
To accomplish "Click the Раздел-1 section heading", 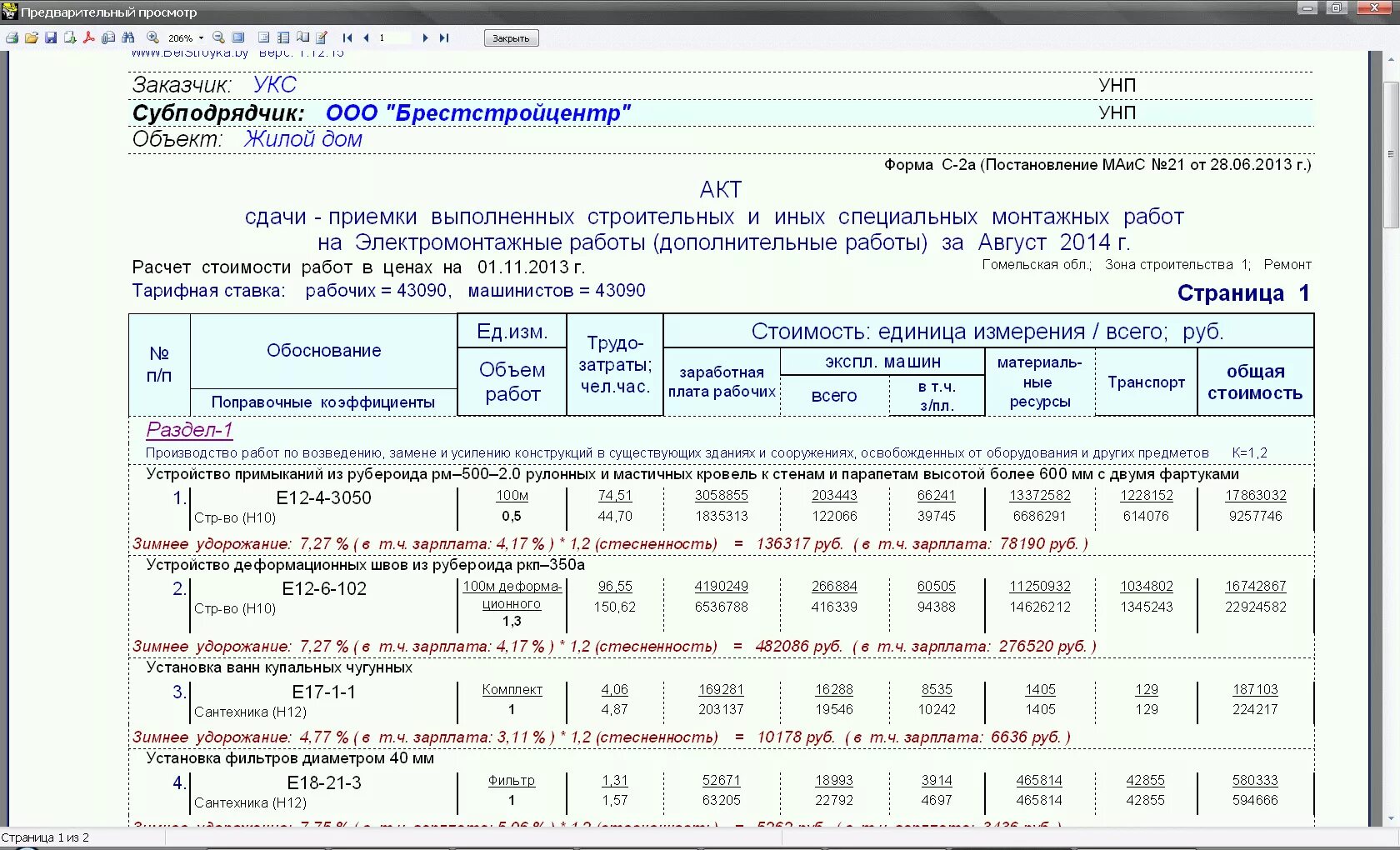I will [189, 430].
